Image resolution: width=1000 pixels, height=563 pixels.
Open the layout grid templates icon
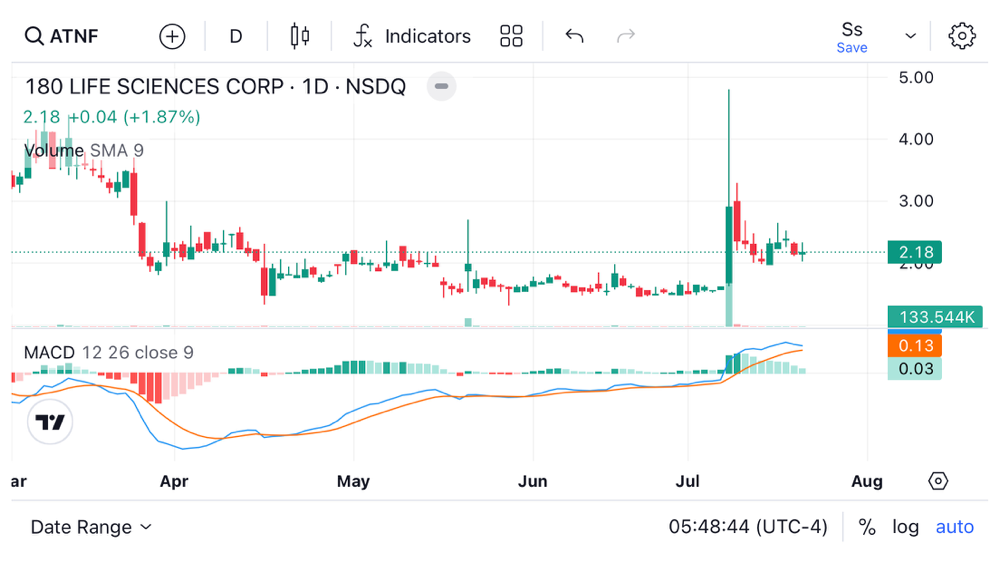point(511,36)
